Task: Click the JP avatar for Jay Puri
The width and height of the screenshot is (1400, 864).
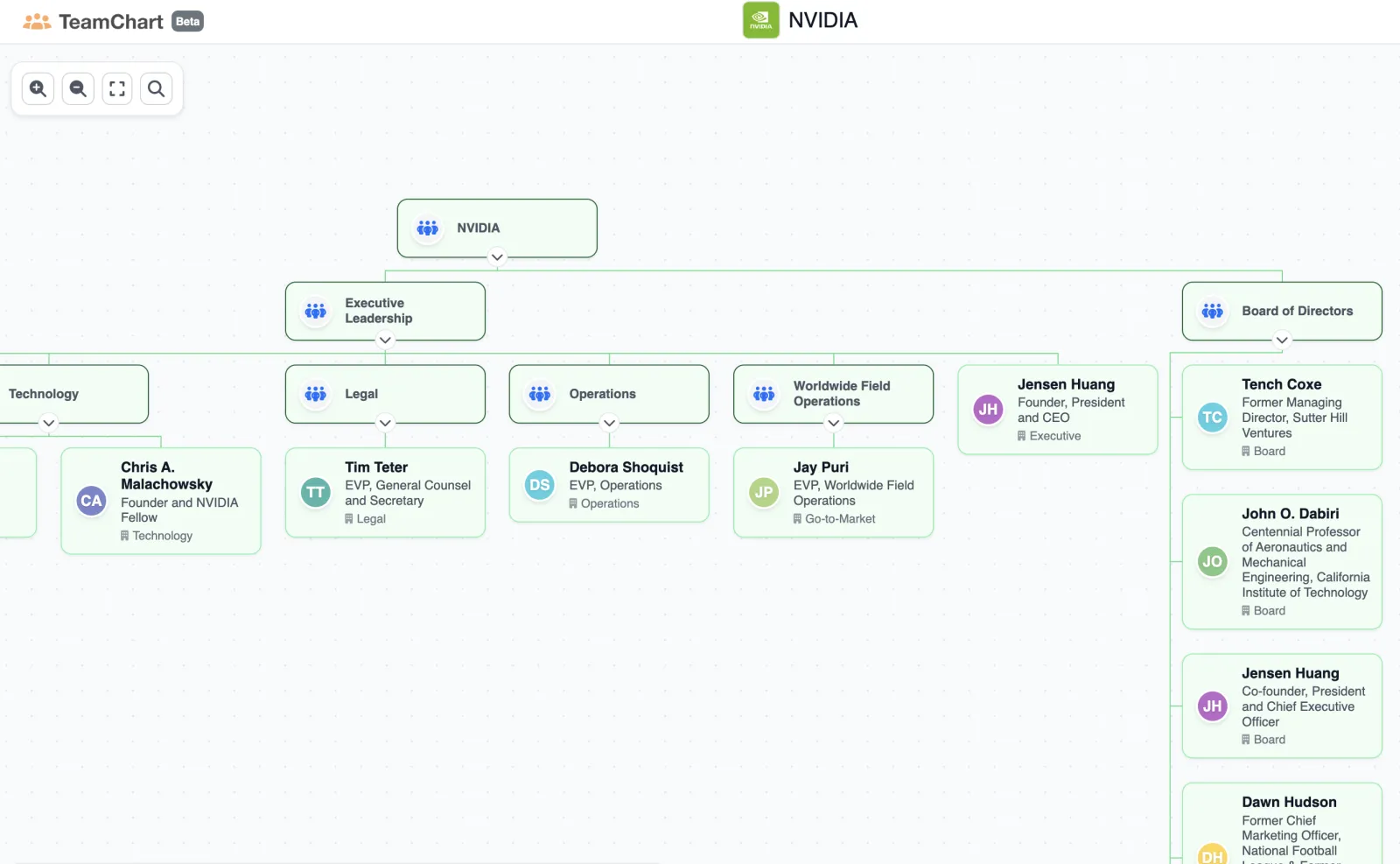Action: tap(764, 493)
